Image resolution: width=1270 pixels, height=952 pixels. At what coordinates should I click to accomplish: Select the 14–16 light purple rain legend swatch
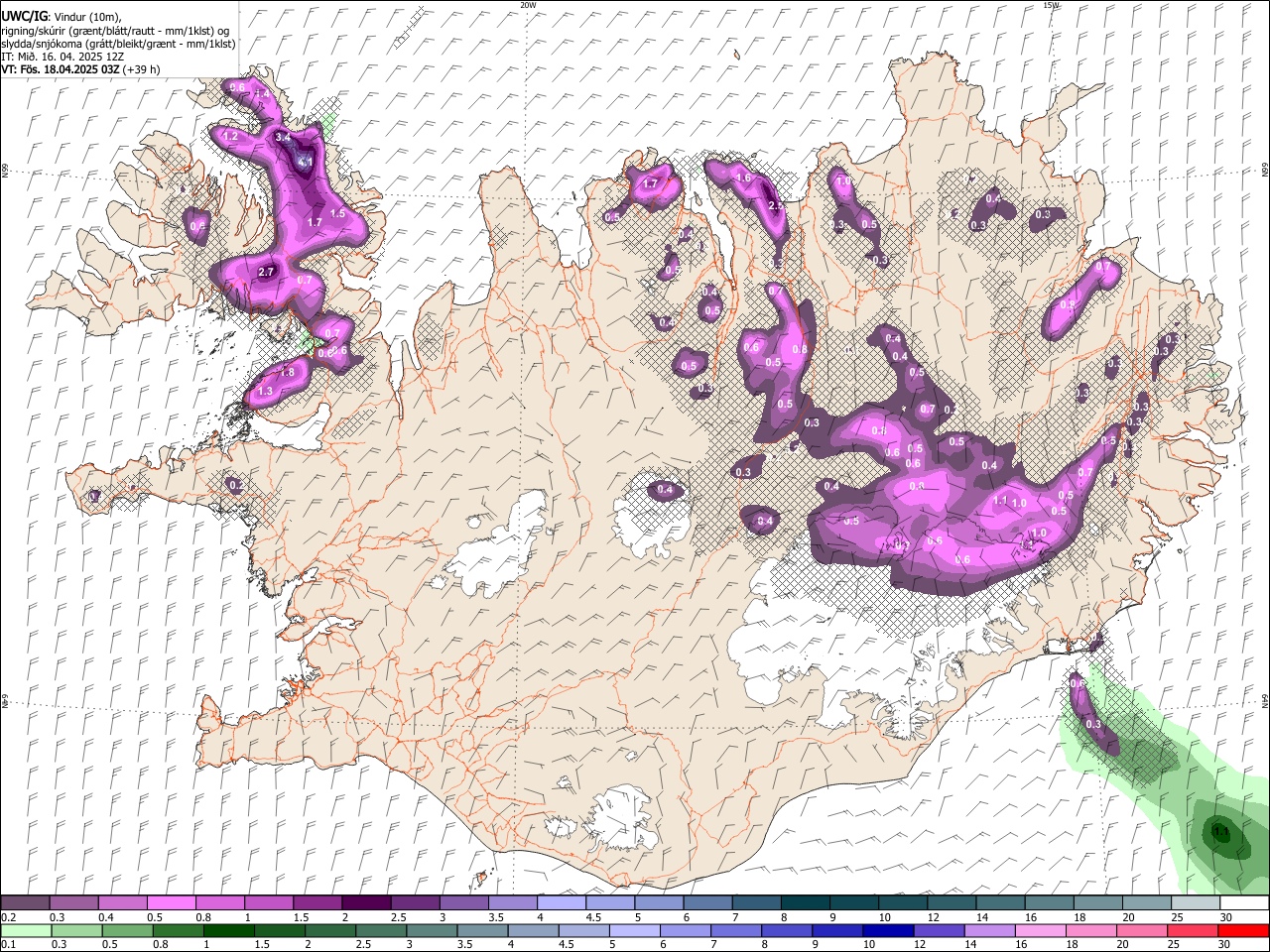pyautogui.click(x=990, y=930)
